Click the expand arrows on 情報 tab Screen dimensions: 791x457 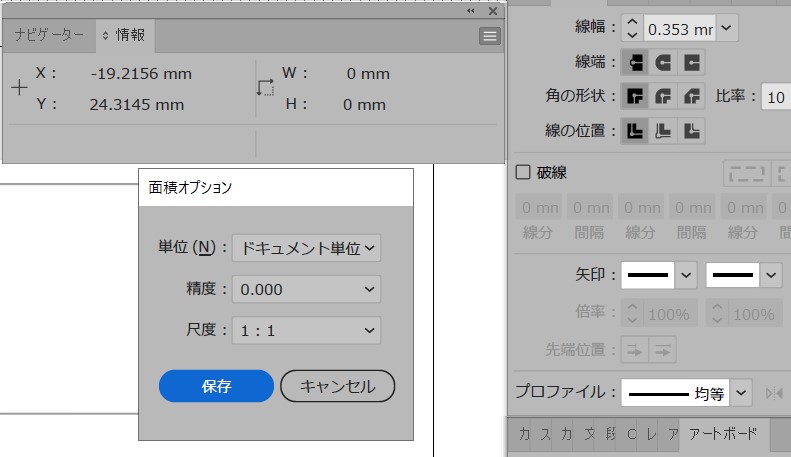(x=105, y=35)
